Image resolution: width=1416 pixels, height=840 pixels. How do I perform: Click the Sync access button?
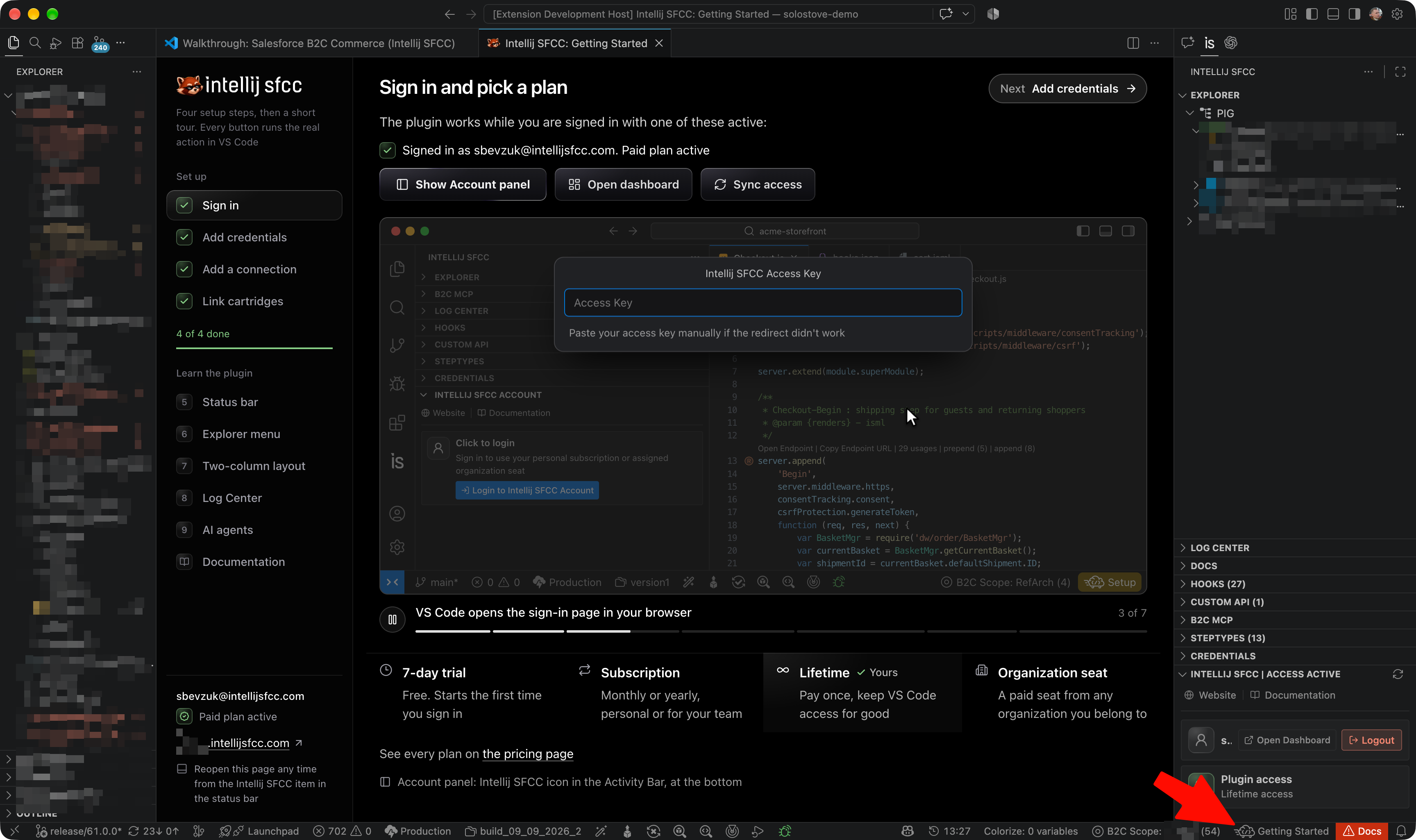click(758, 184)
